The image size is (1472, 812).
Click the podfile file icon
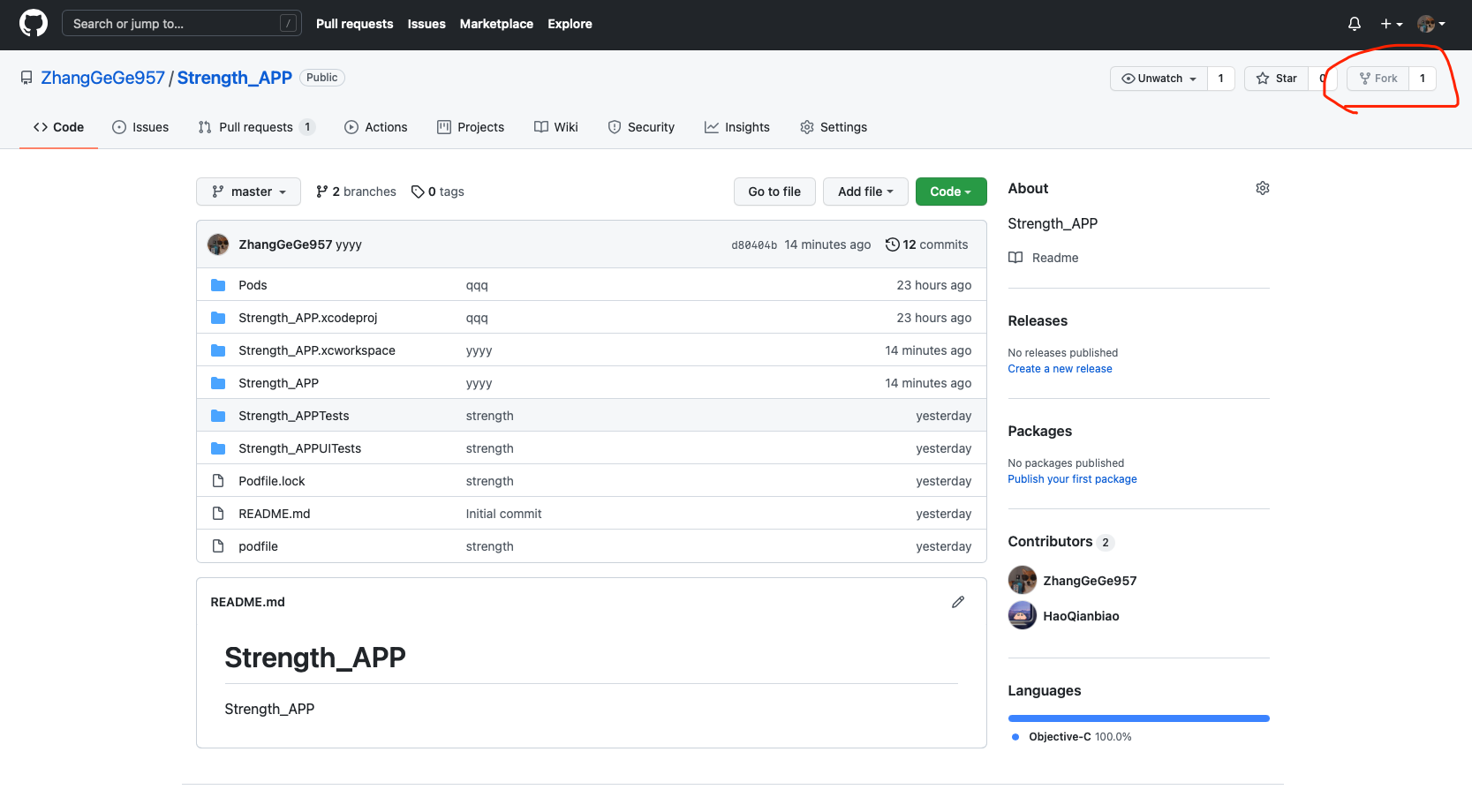[x=218, y=546]
